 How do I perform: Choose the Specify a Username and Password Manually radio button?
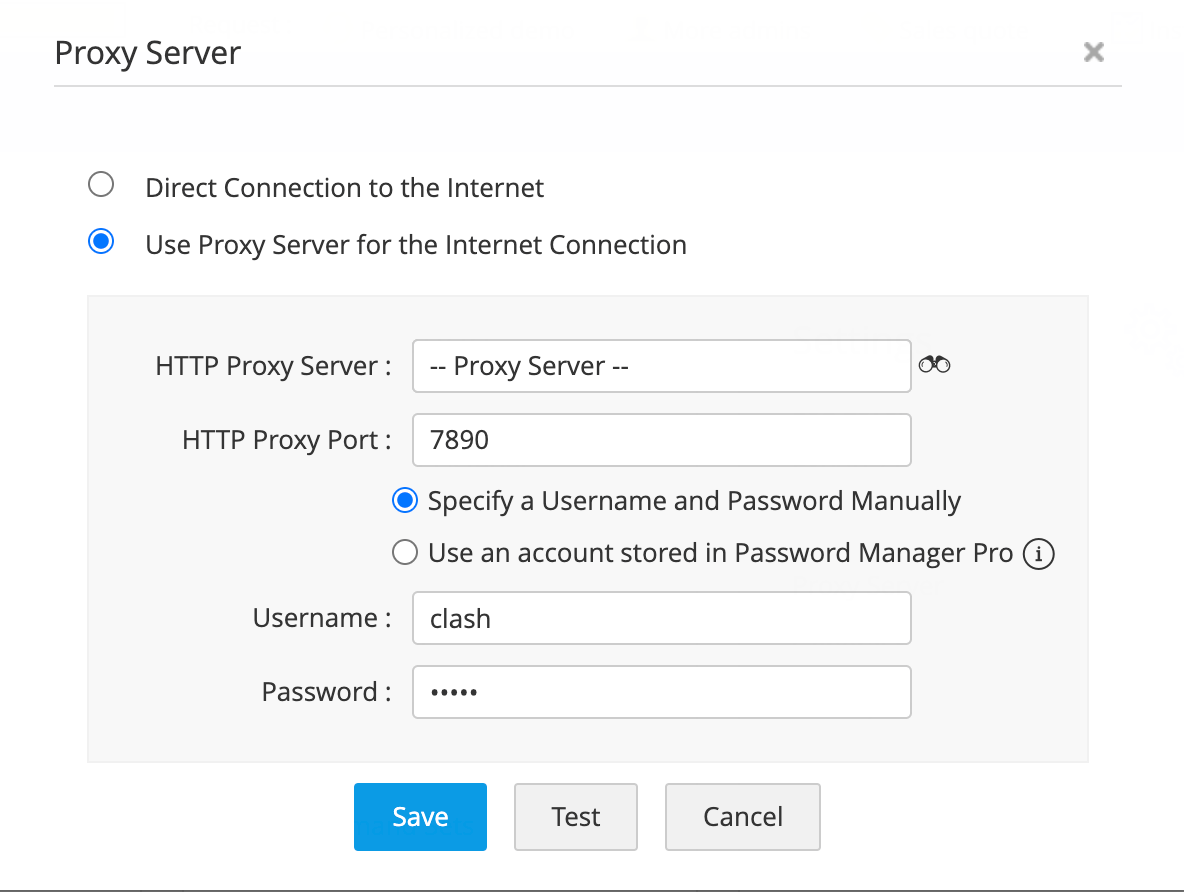(405, 501)
